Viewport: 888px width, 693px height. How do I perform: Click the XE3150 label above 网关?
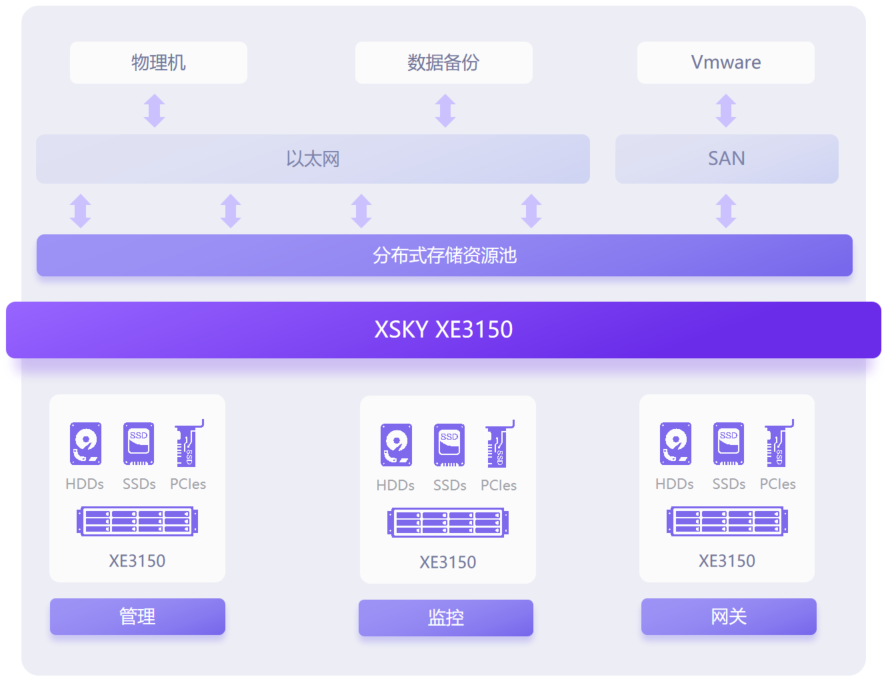tap(727, 561)
